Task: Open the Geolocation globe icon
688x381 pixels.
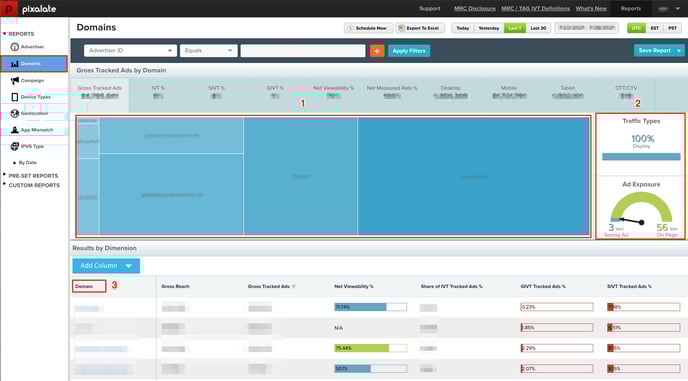Action: tap(14, 113)
